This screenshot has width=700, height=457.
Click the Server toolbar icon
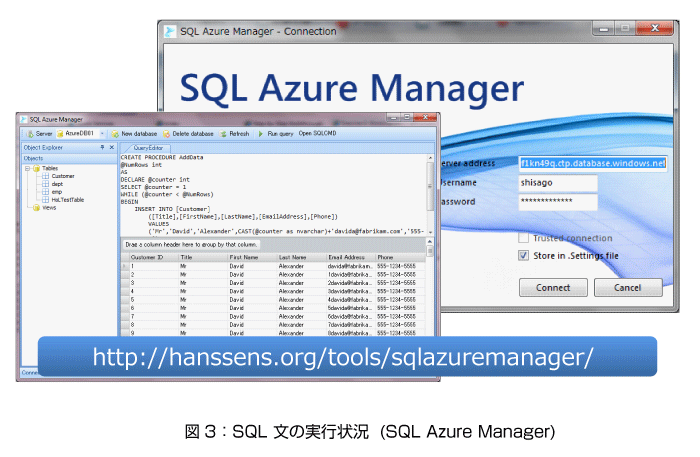(x=30, y=133)
